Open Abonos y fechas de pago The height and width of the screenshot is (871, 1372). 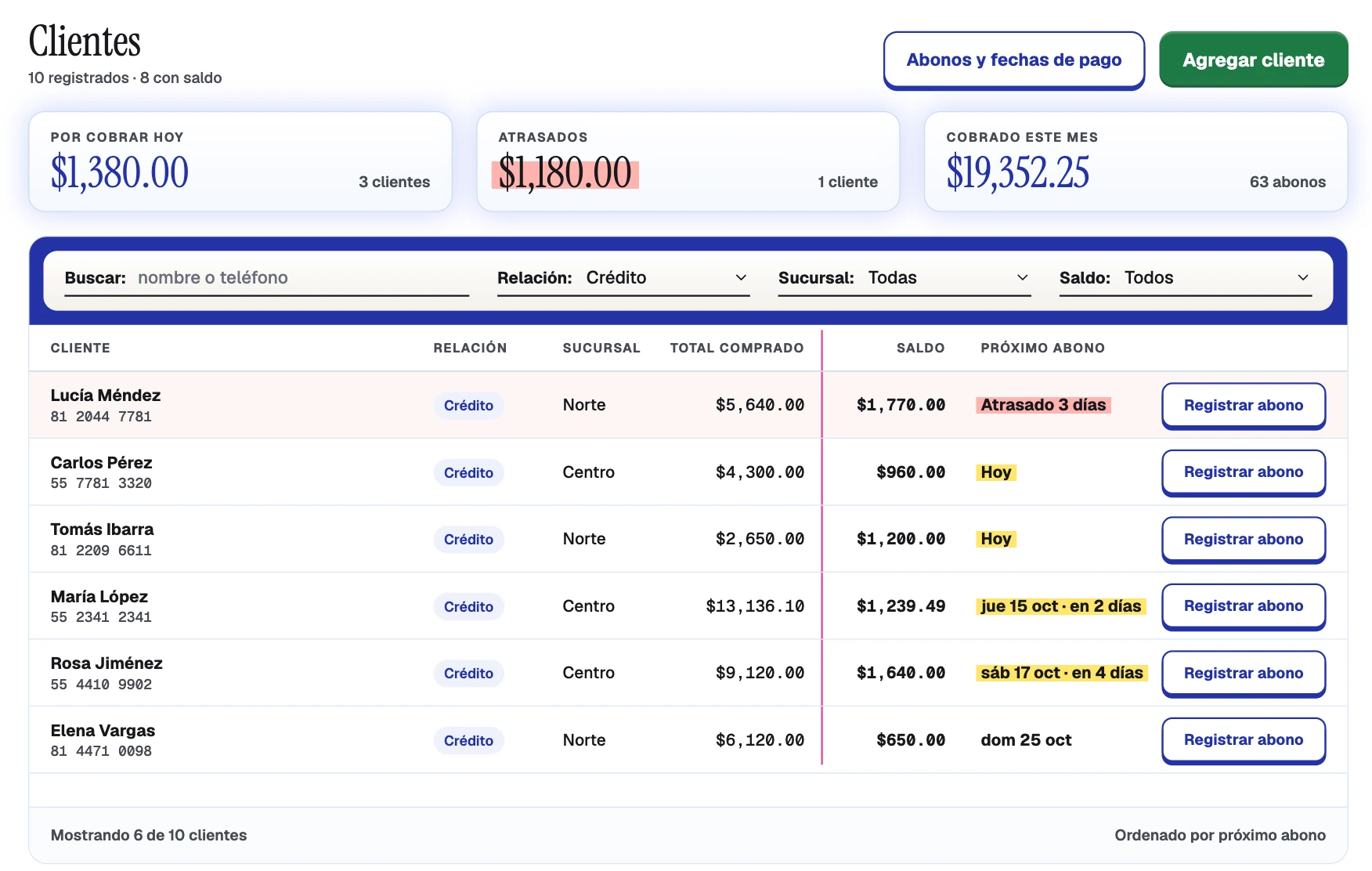click(x=1014, y=60)
